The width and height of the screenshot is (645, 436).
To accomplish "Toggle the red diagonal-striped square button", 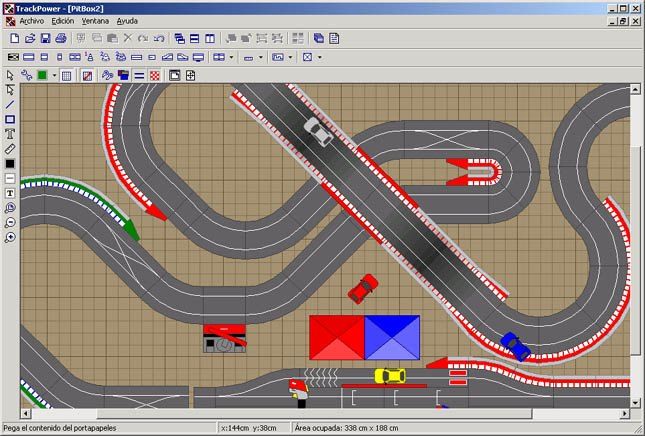I will pos(87,75).
